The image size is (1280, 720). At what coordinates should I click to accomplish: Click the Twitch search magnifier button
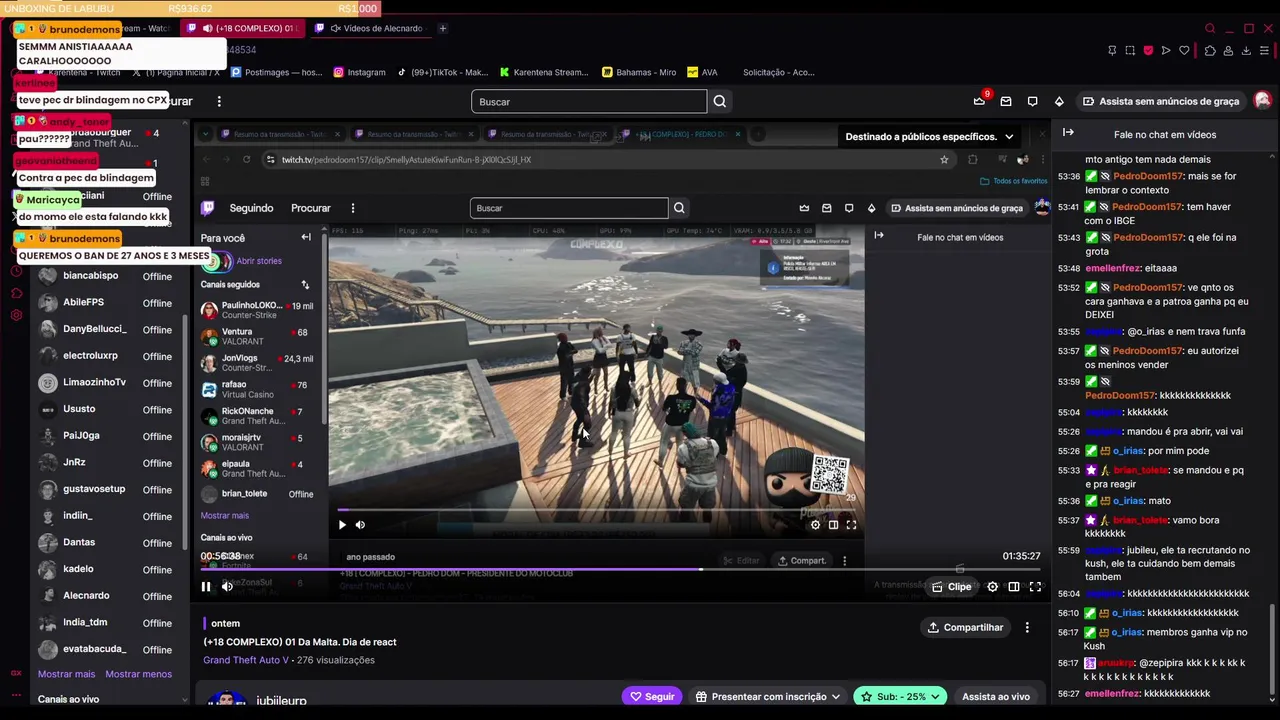(x=720, y=101)
